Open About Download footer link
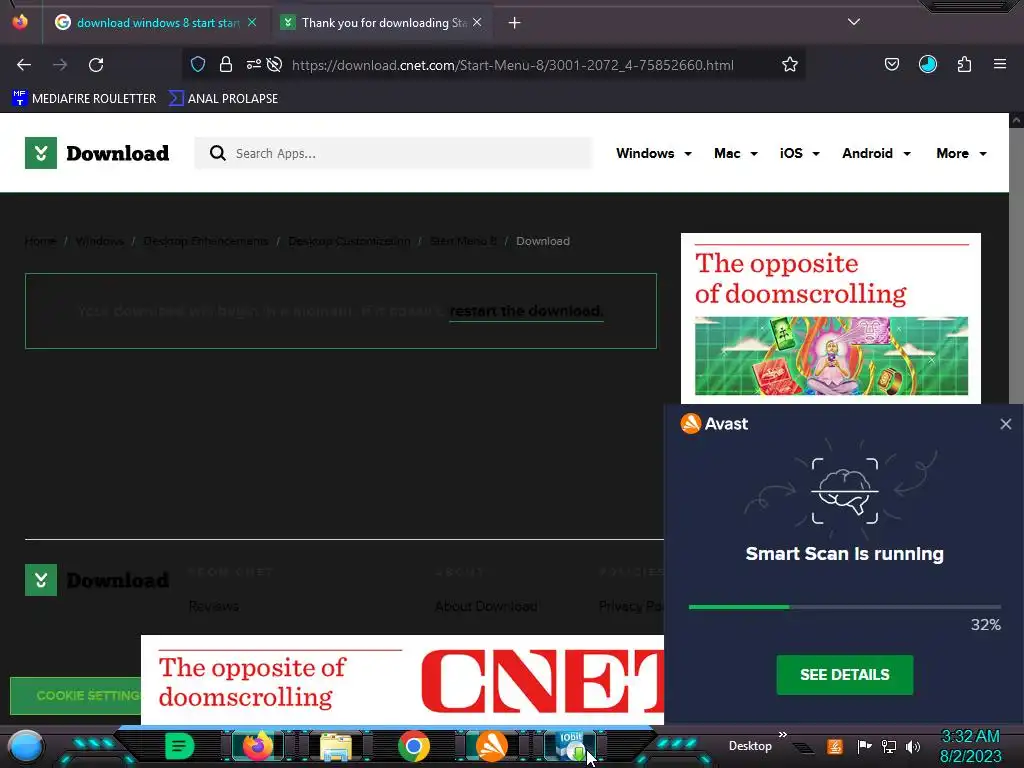Screen dimensions: 1024x768 [486, 606]
